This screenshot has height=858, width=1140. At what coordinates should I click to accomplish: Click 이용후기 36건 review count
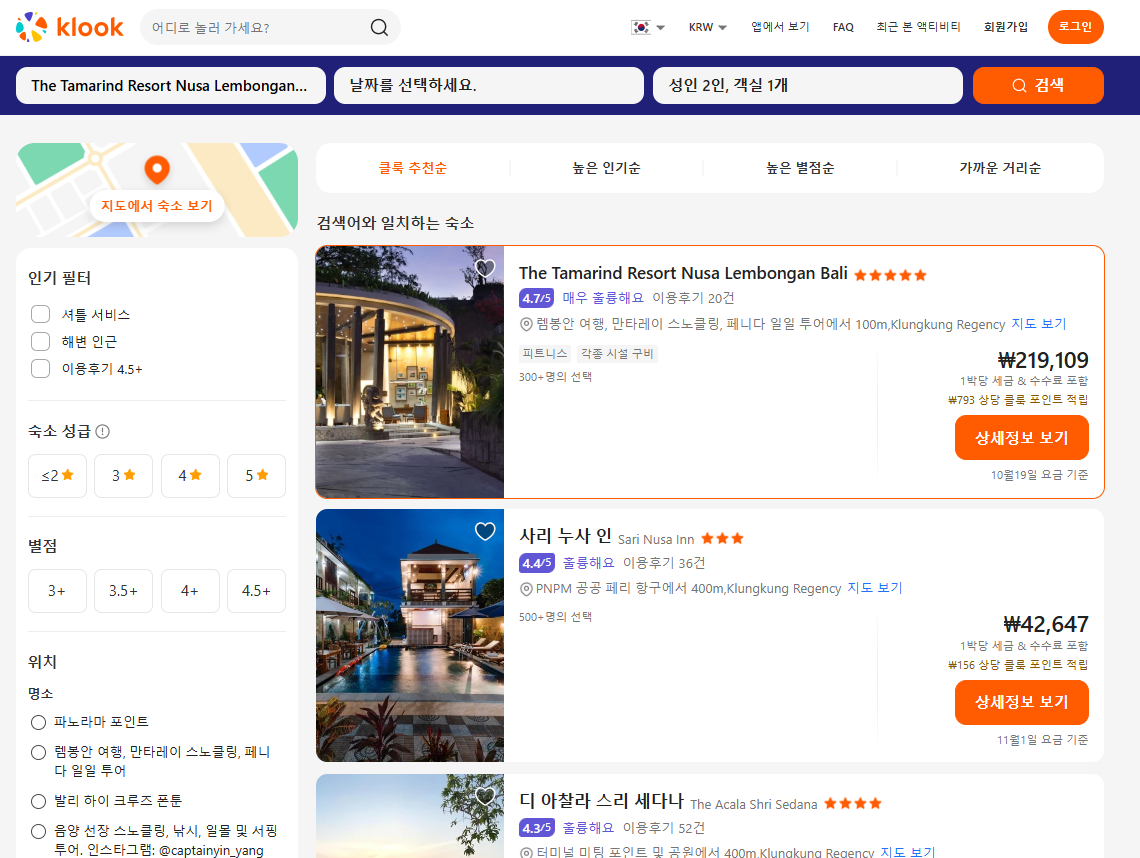(664, 563)
